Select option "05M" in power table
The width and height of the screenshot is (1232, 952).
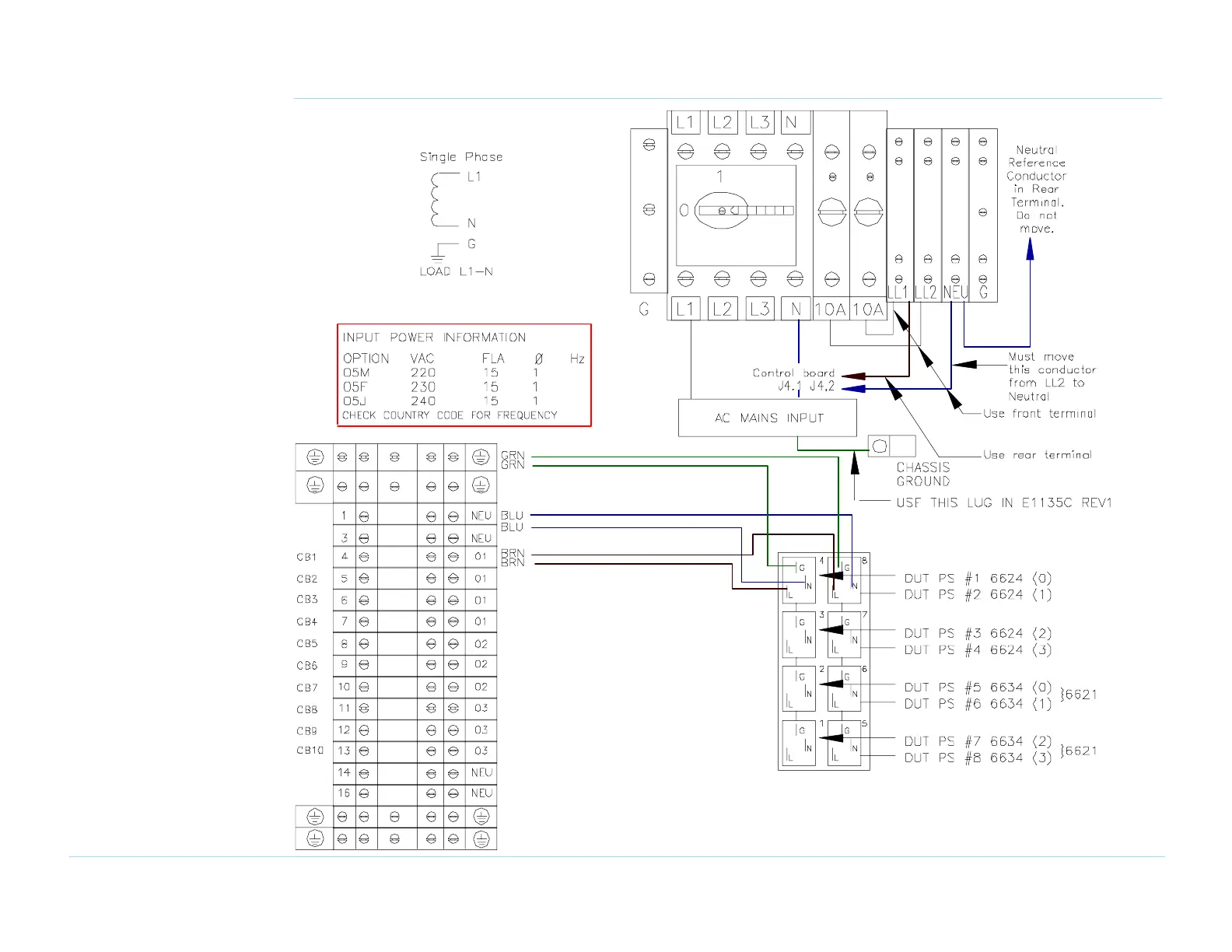click(x=356, y=373)
